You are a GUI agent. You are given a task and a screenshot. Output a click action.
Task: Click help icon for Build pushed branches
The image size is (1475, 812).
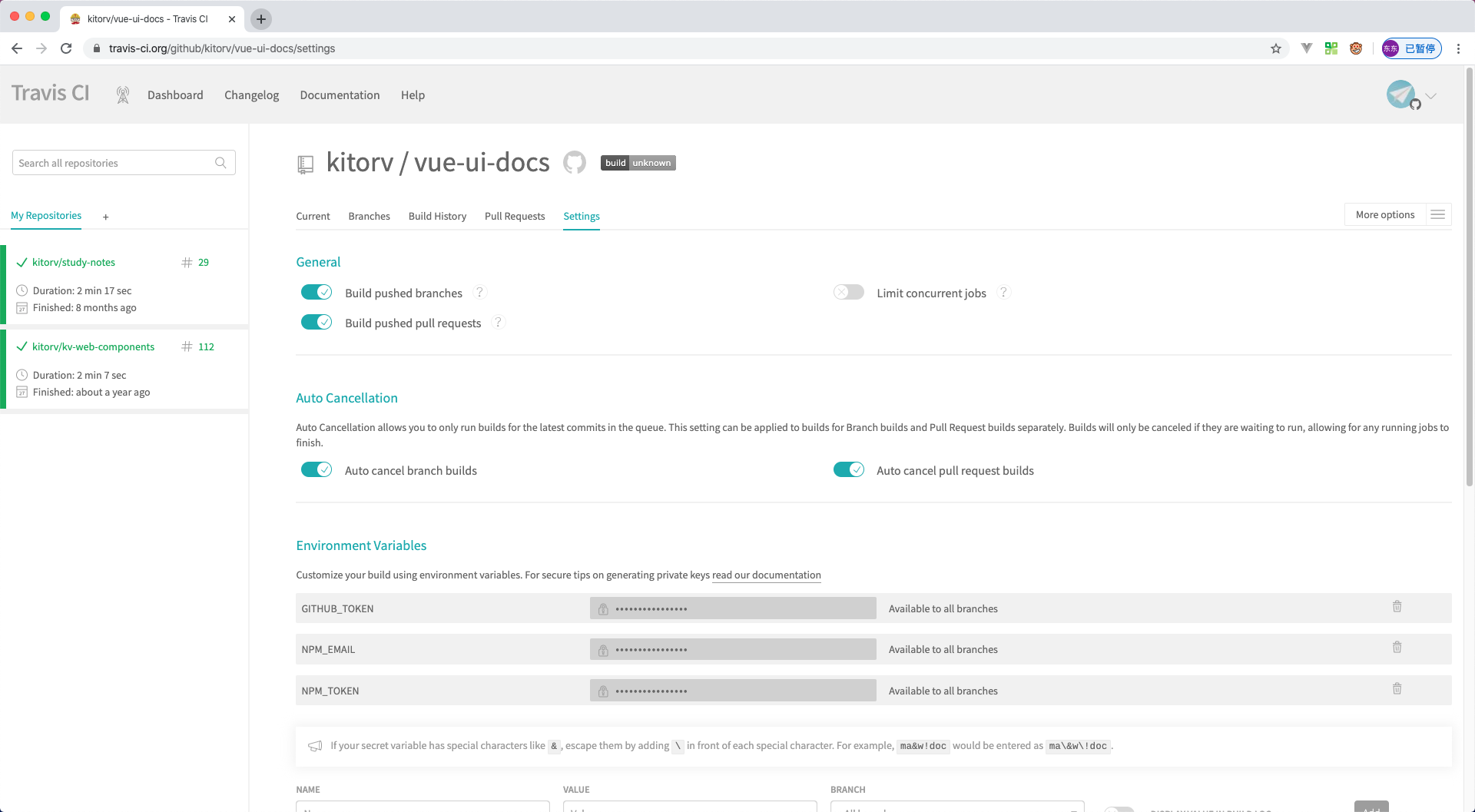pyautogui.click(x=479, y=293)
